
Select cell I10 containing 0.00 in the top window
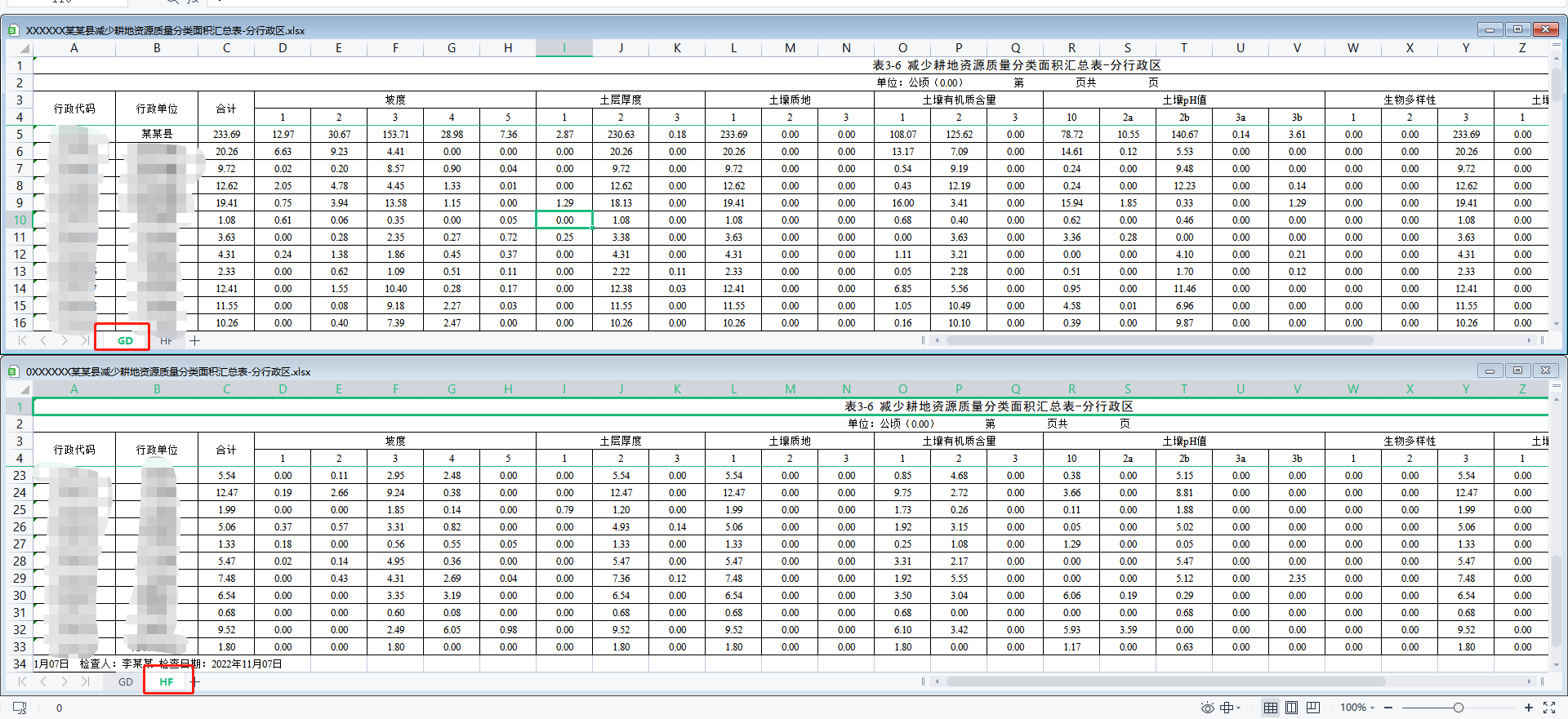(564, 220)
